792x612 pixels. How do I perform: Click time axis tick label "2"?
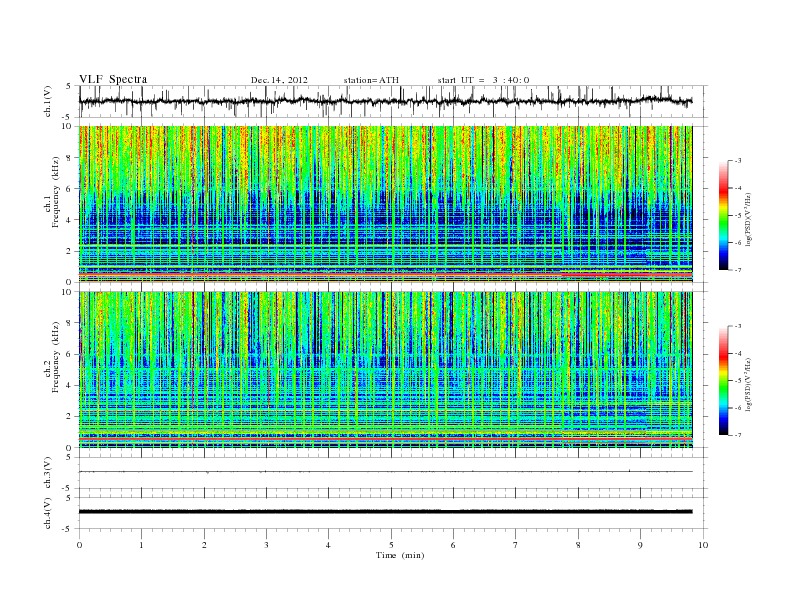tap(204, 545)
